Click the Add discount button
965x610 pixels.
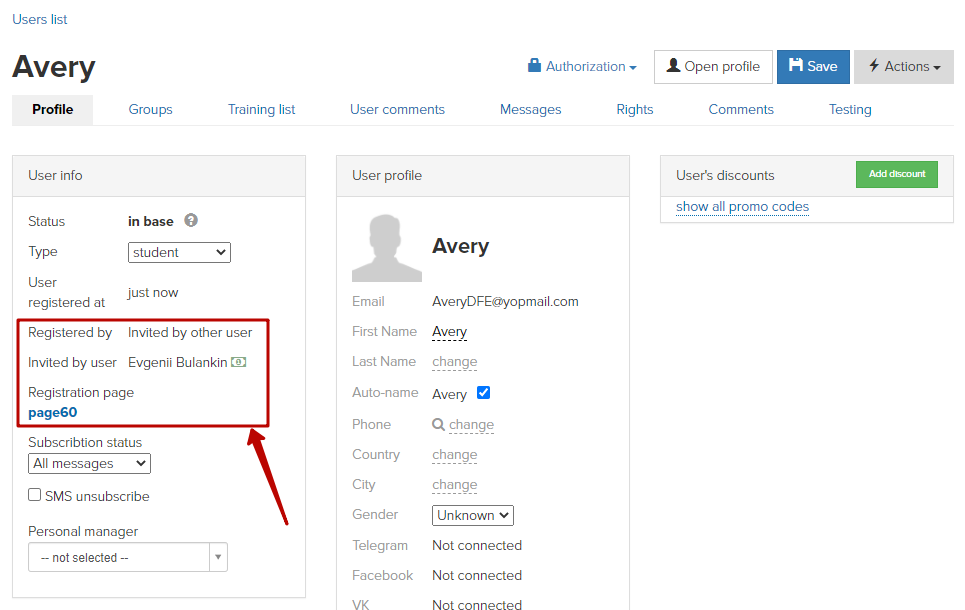click(896, 174)
